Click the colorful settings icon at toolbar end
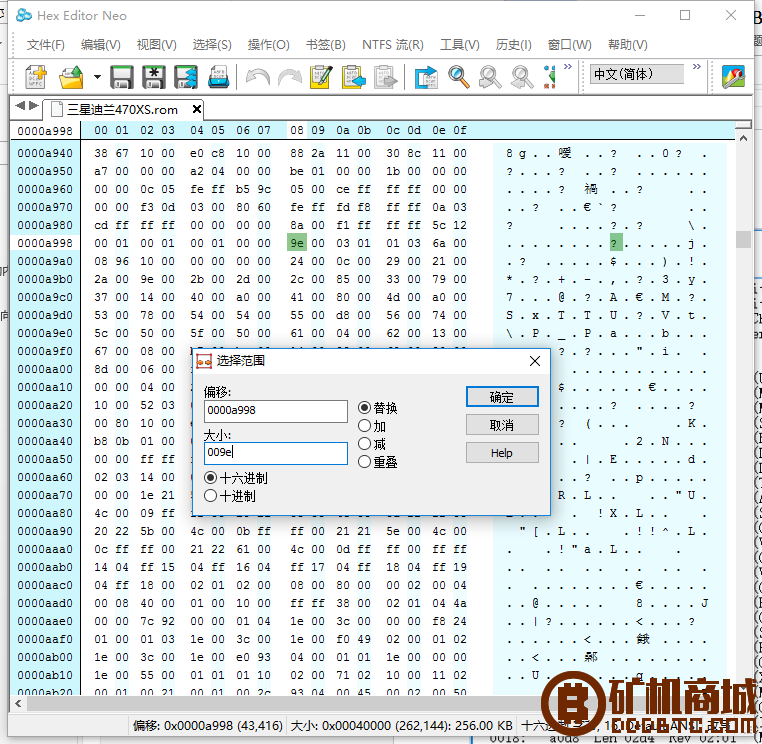762x744 pixels. tap(733, 77)
